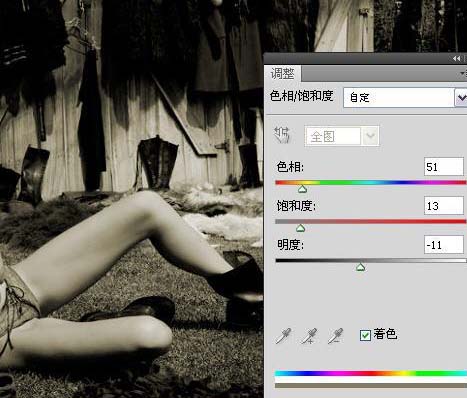Click the lightness value field showing -11

point(444,245)
